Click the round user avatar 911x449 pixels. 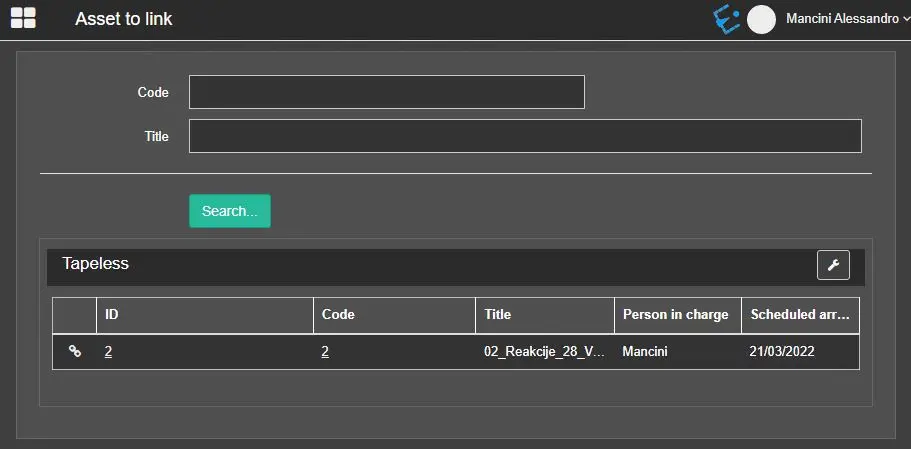click(x=761, y=20)
